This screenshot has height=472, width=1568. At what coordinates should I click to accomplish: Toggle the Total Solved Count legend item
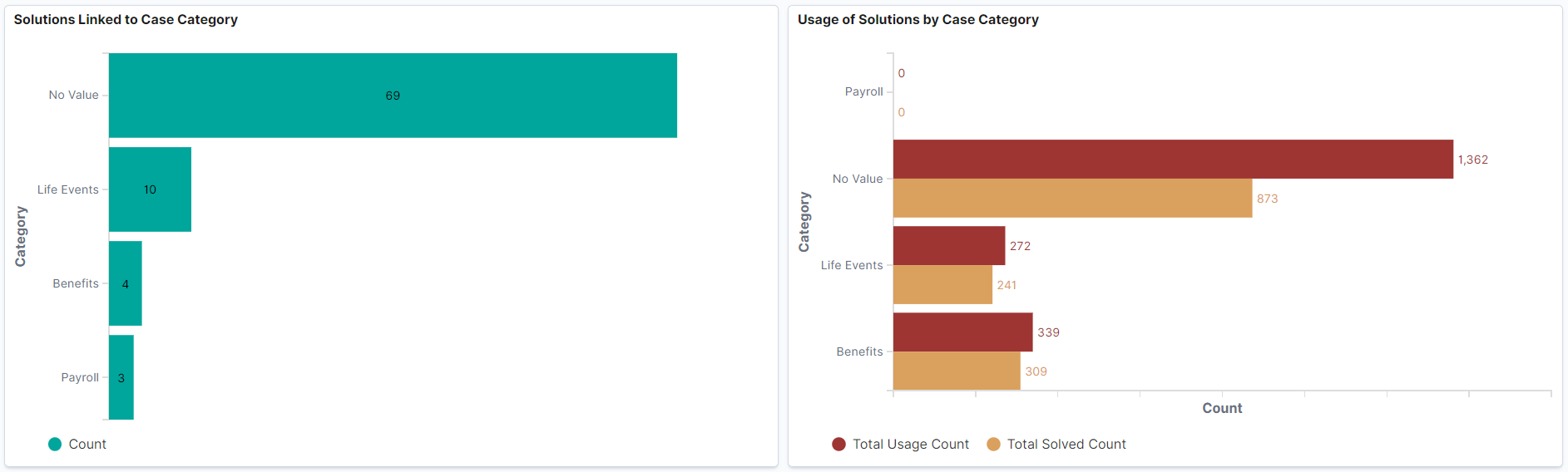(x=1056, y=444)
